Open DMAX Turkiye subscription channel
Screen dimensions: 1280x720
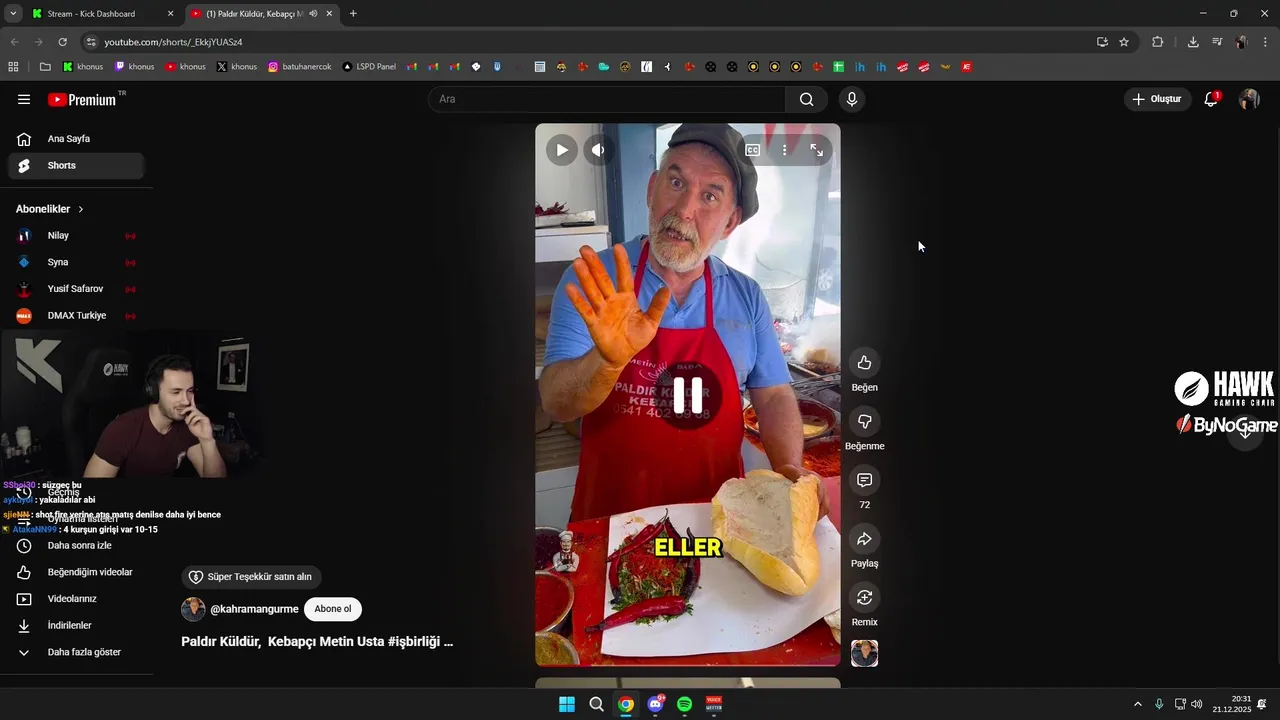click(x=76, y=315)
